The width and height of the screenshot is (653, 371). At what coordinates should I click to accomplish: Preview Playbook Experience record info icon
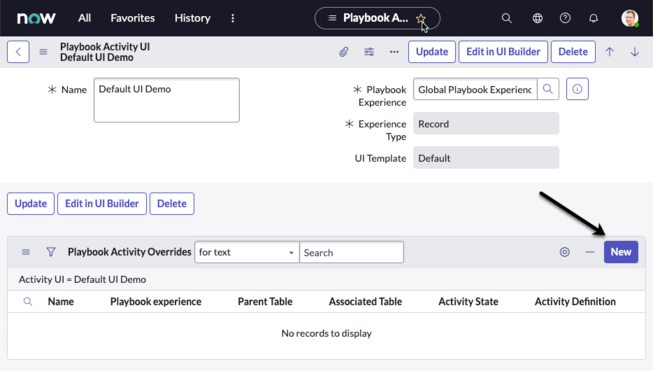coord(577,89)
